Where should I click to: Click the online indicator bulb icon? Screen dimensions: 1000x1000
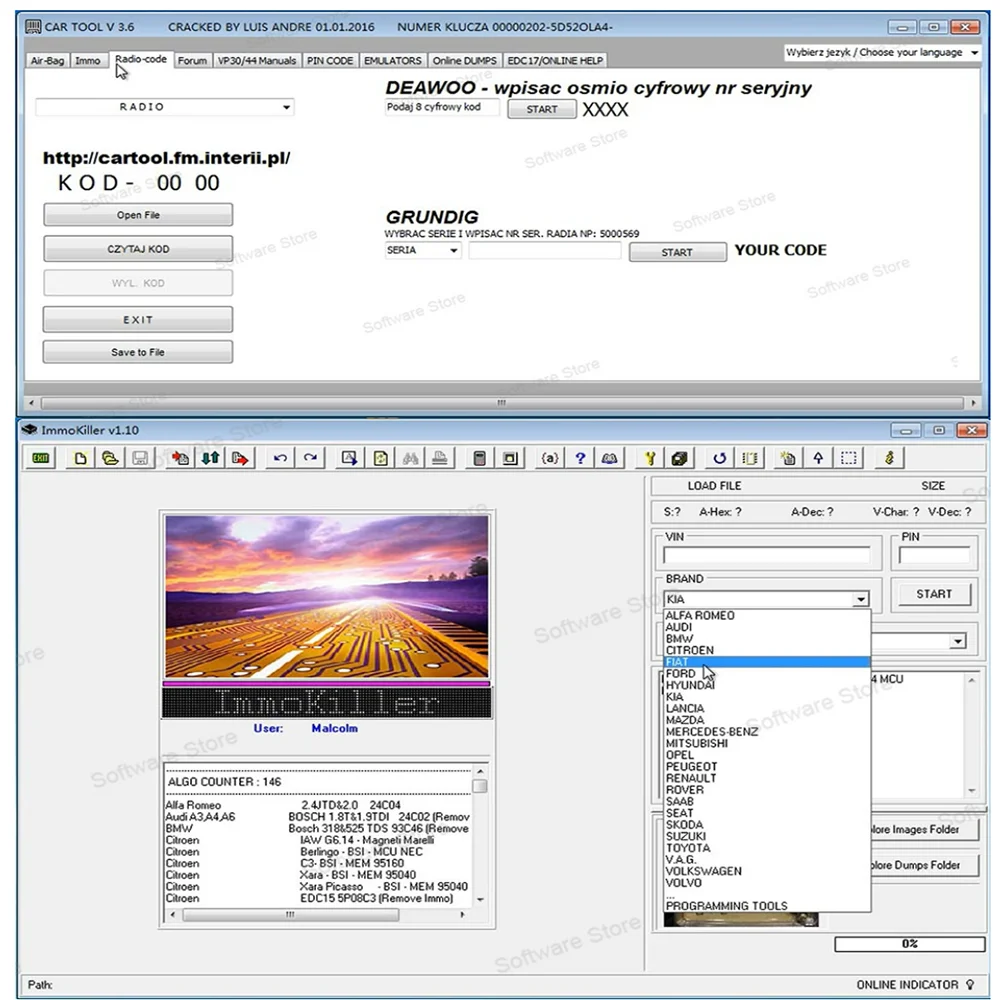pyautogui.click(x=970, y=985)
